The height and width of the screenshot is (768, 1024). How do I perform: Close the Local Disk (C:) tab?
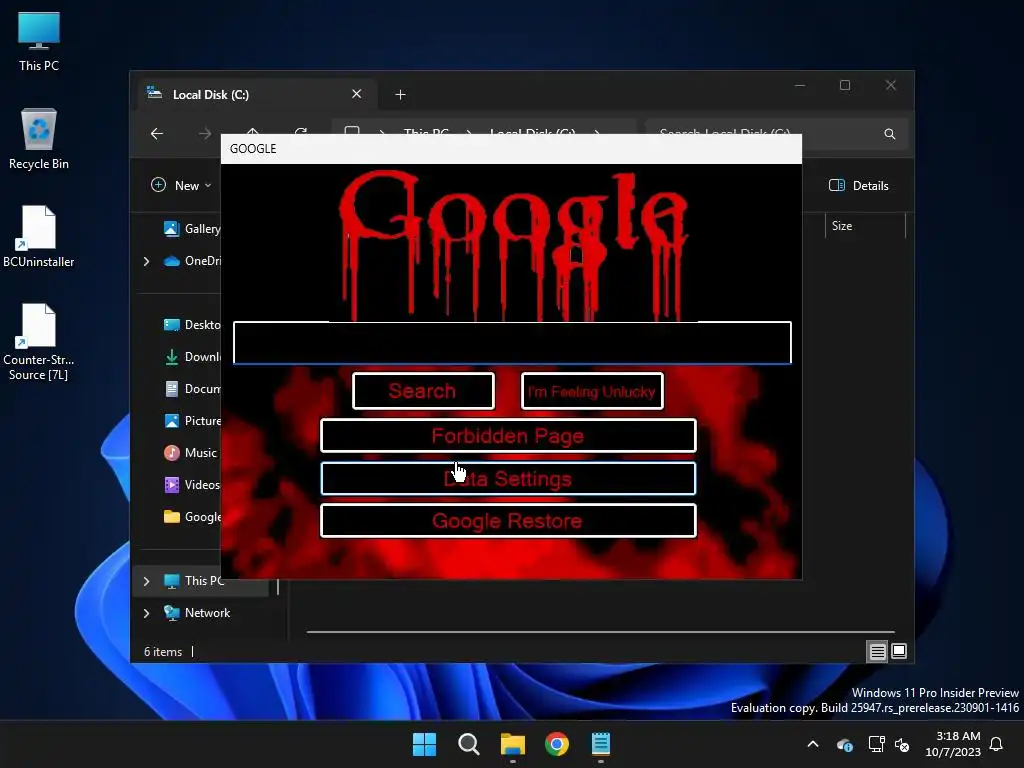click(357, 94)
